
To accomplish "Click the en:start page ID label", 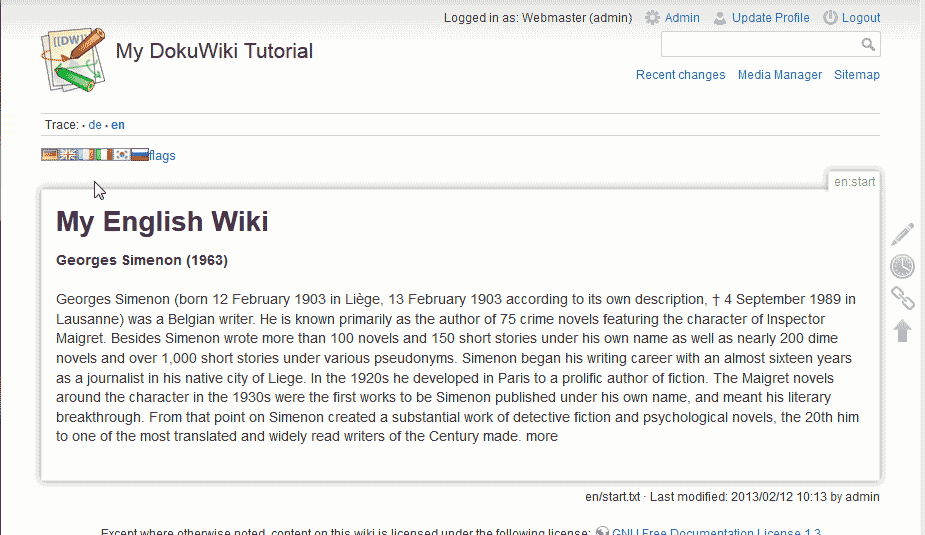I will tap(854, 182).
